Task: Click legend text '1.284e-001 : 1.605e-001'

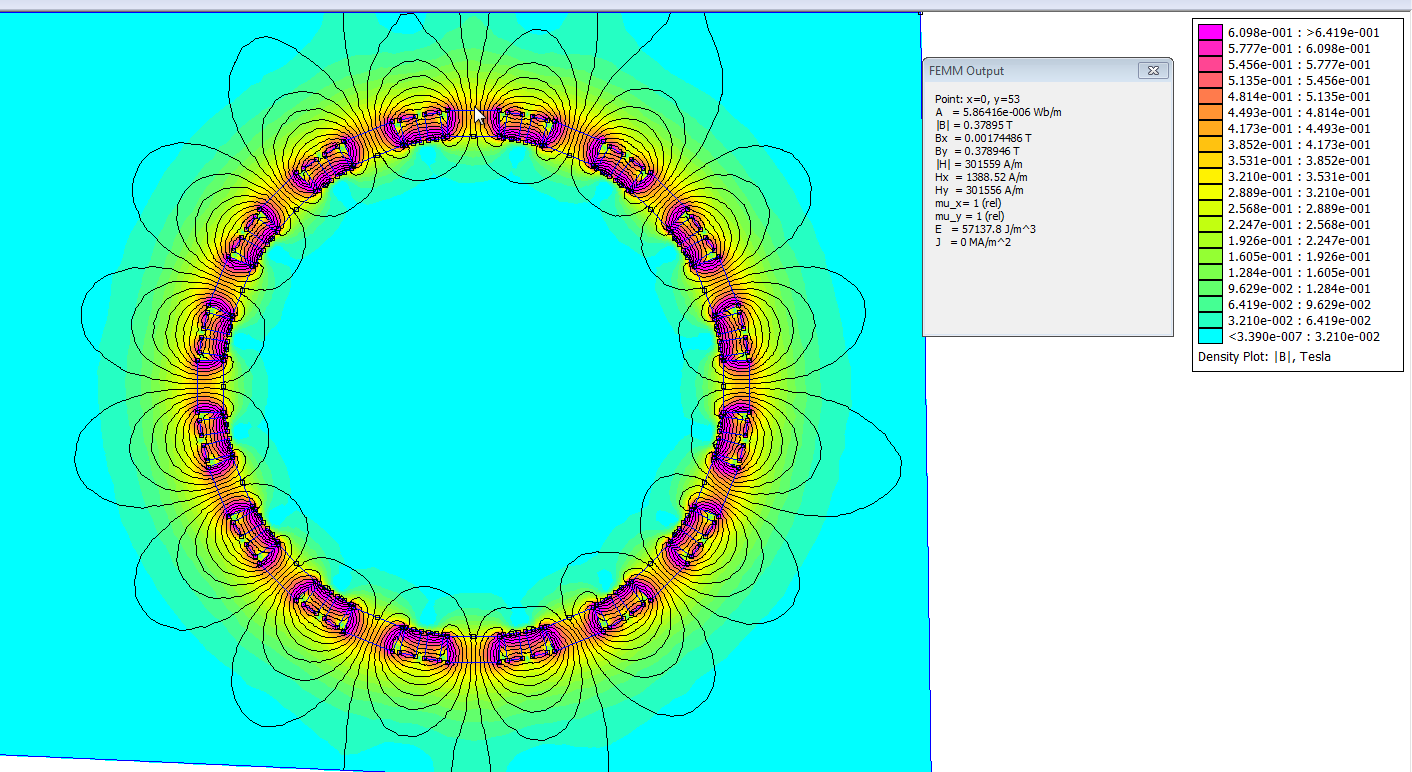Action: pyautogui.click(x=1299, y=272)
